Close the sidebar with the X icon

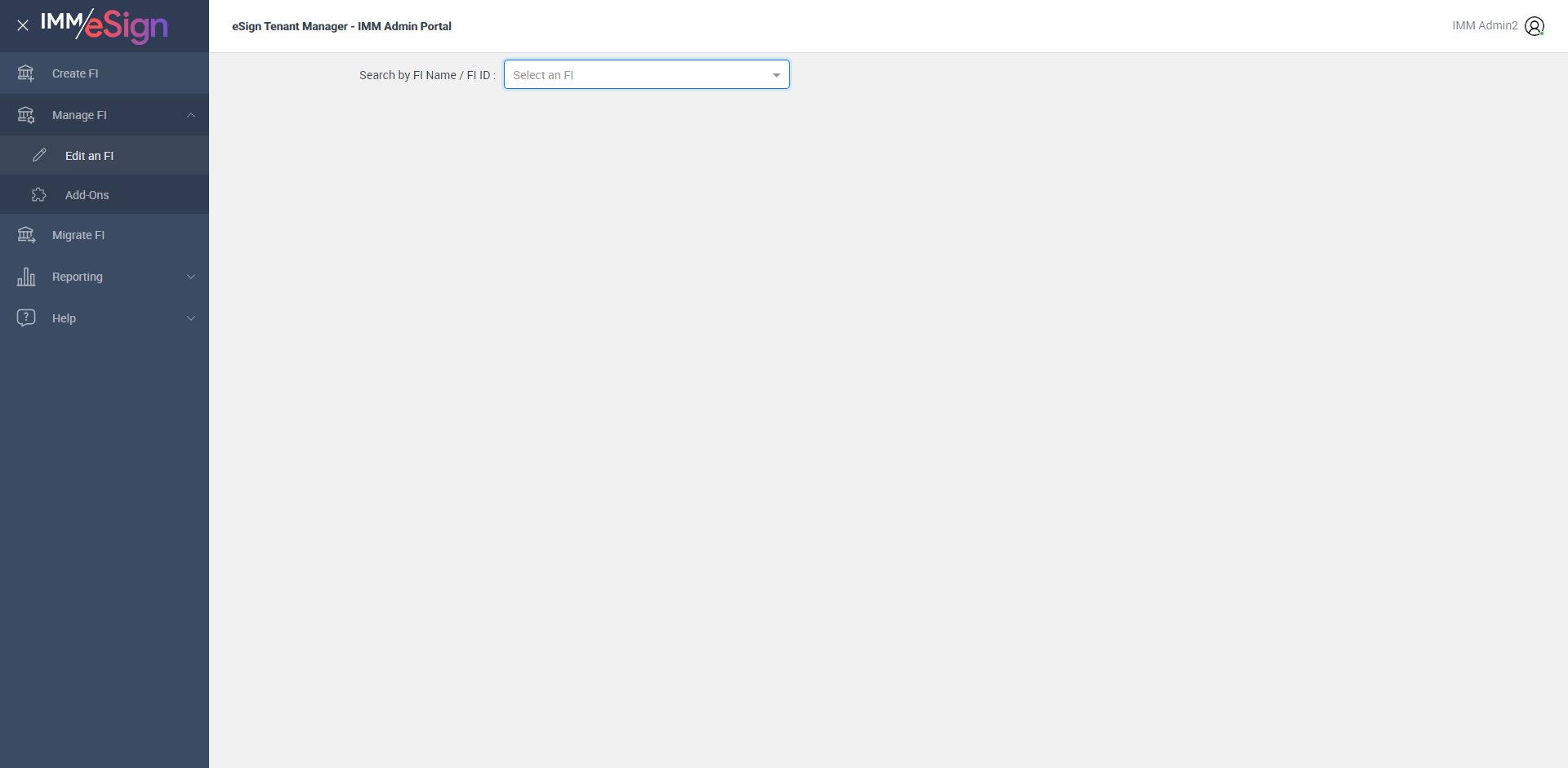point(23,25)
